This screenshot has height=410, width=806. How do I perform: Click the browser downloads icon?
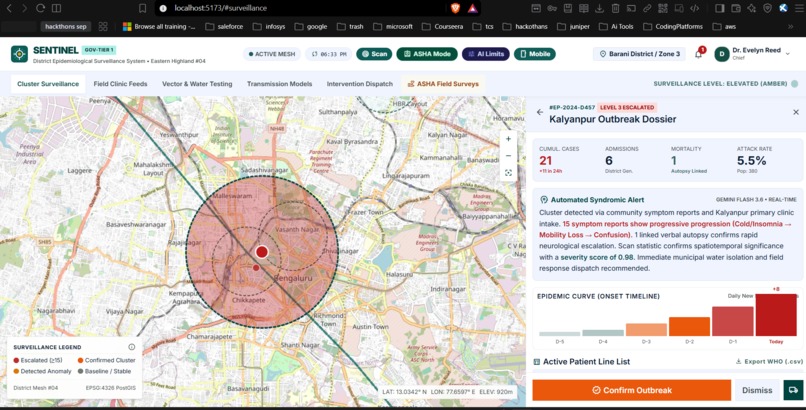(x=599, y=8)
